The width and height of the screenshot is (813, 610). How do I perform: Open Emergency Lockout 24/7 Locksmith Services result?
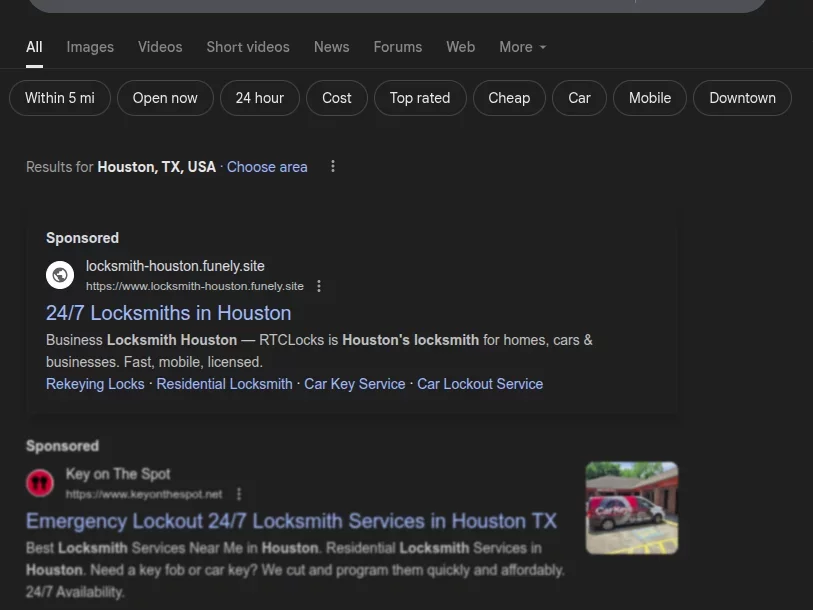tap(291, 521)
